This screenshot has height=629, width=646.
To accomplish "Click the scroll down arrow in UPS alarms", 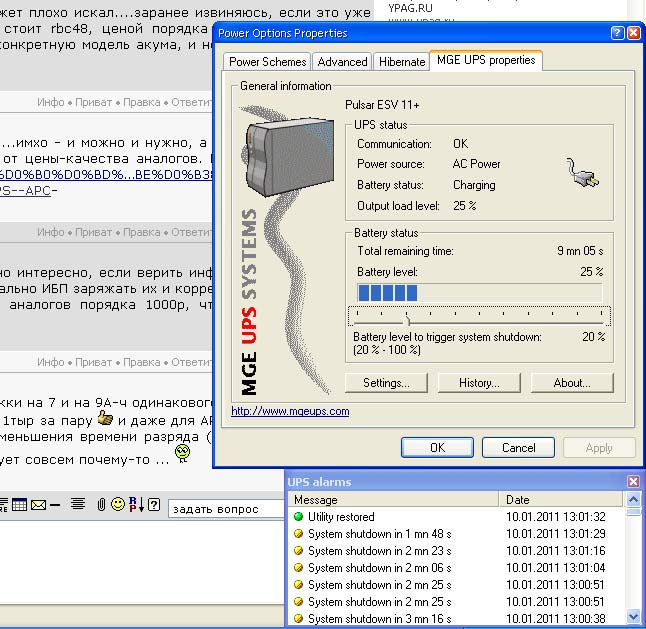I will [x=633, y=617].
